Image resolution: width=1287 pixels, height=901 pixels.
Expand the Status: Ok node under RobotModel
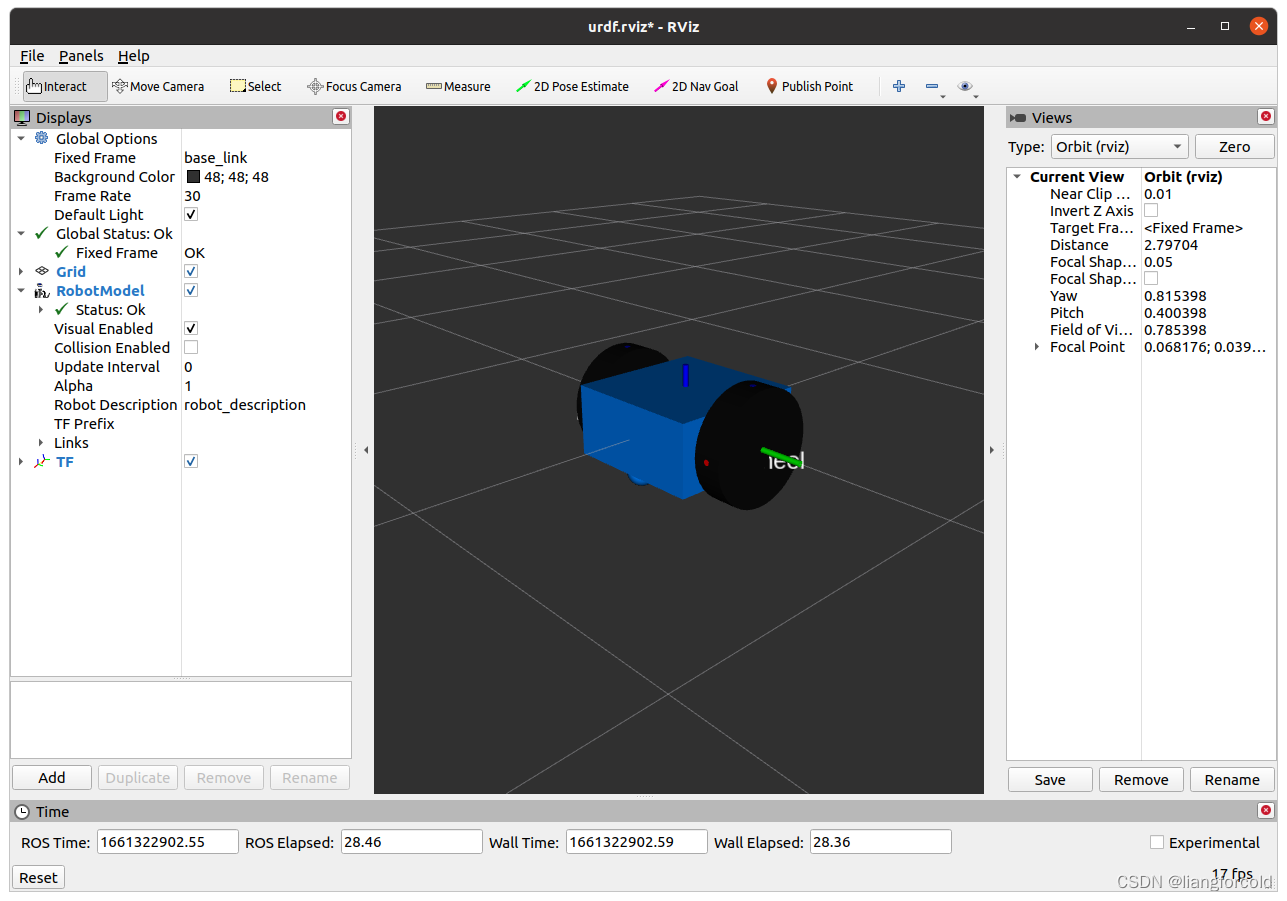pyautogui.click(x=41, y=309)
